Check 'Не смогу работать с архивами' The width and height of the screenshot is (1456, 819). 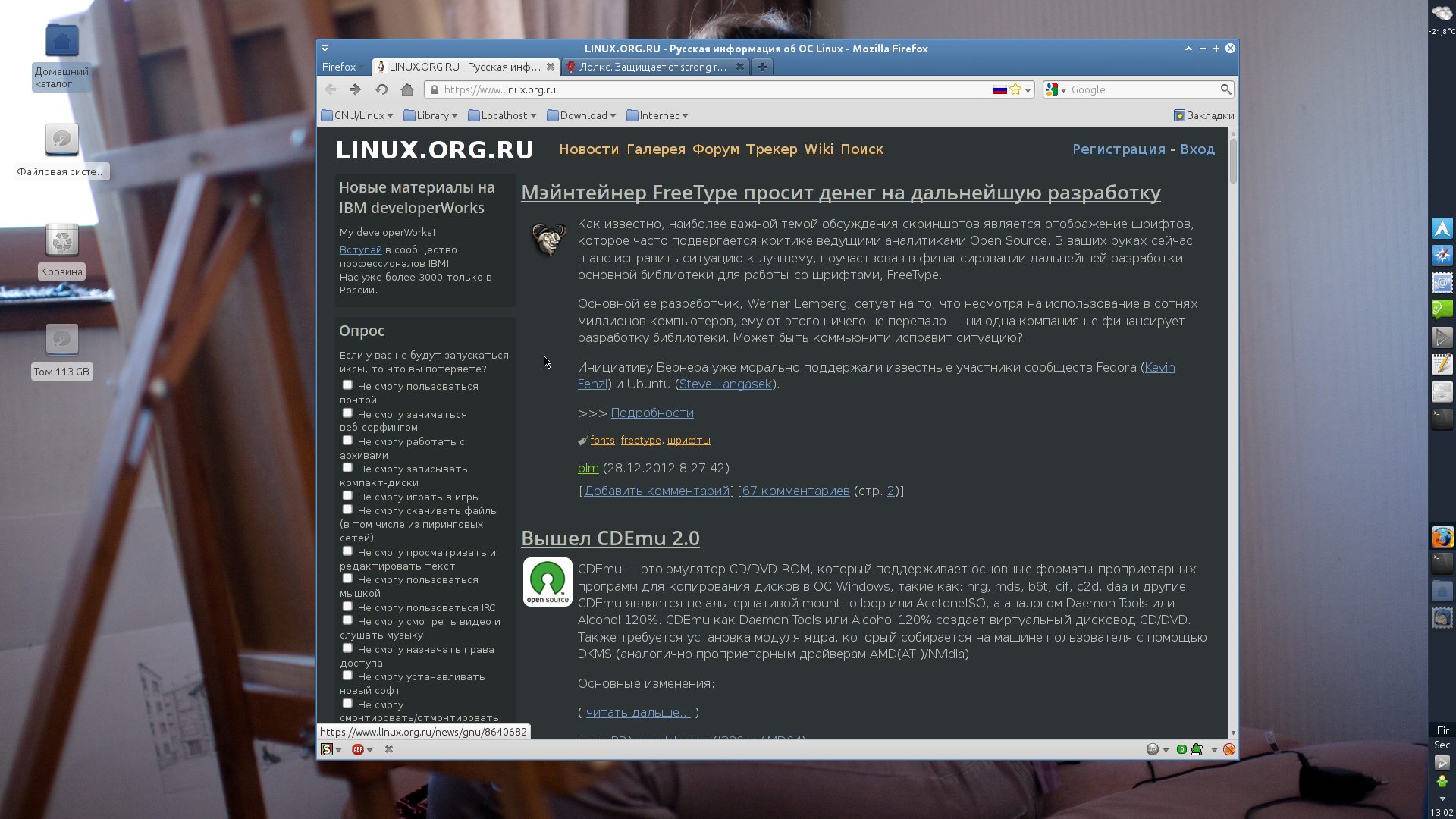347,441
